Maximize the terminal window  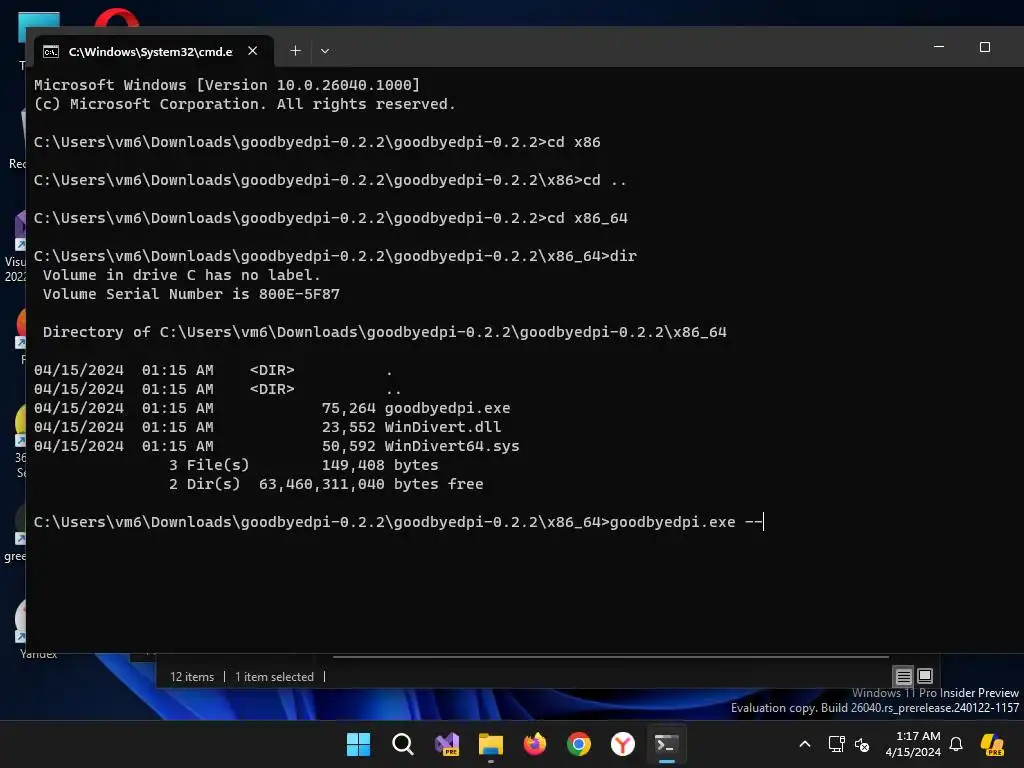[x=985, y=47]
